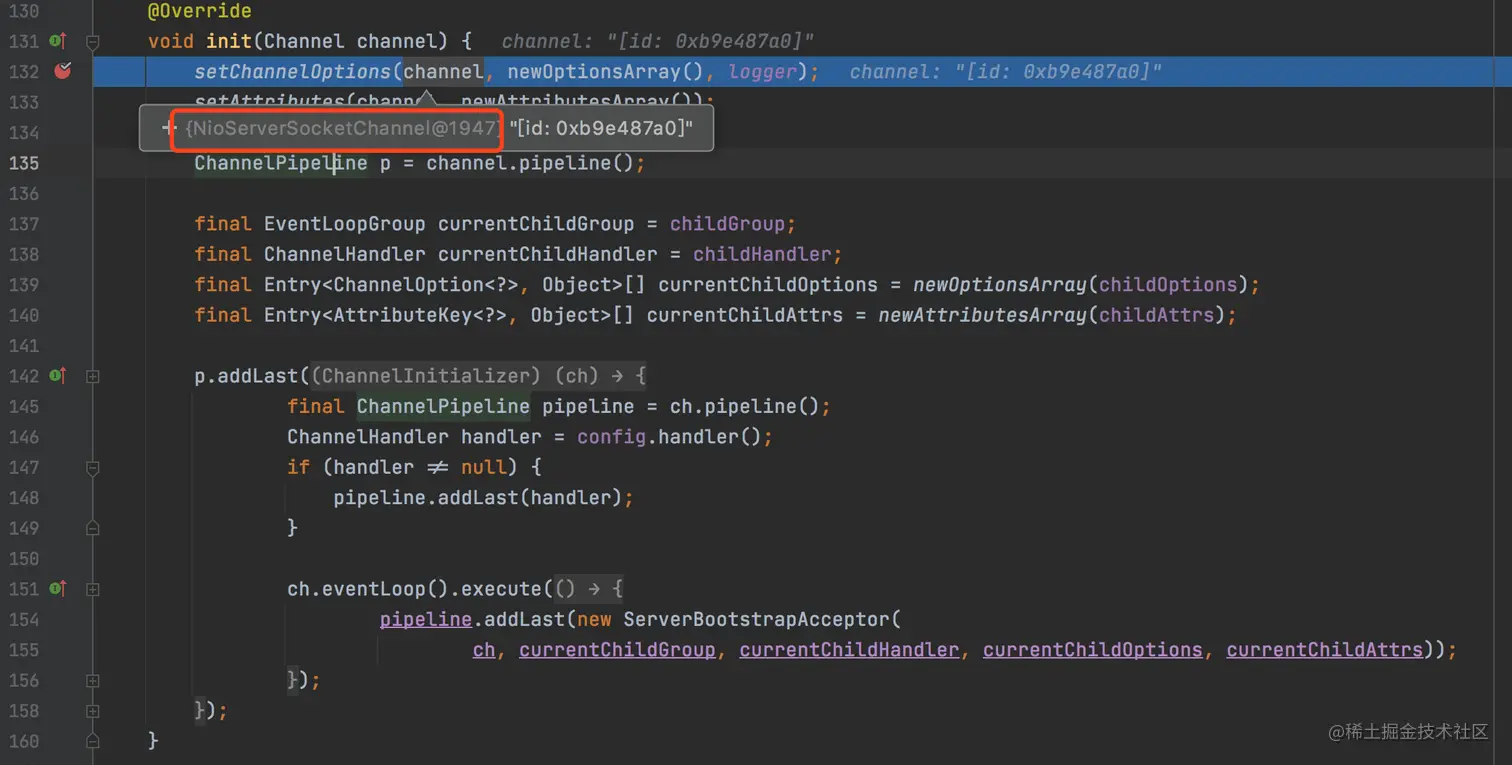Click the setChannelOptions call on line 132
Viewport: 1512px width, 765px height.
click(293, 72)
